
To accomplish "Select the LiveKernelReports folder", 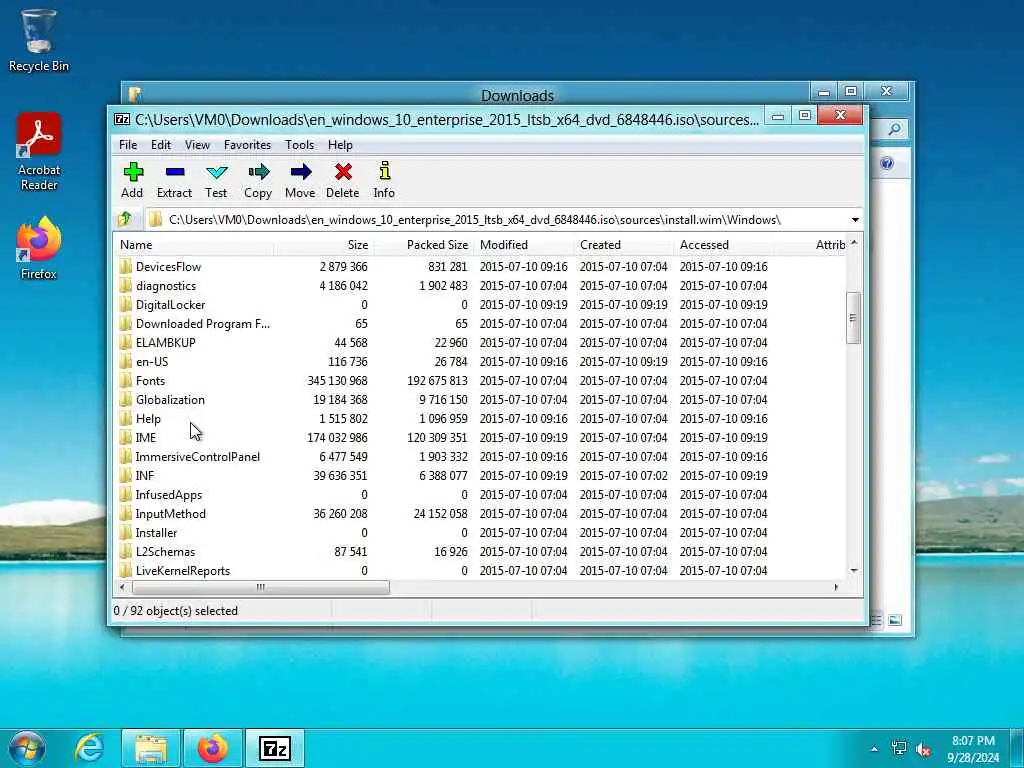I will point(481,571).
